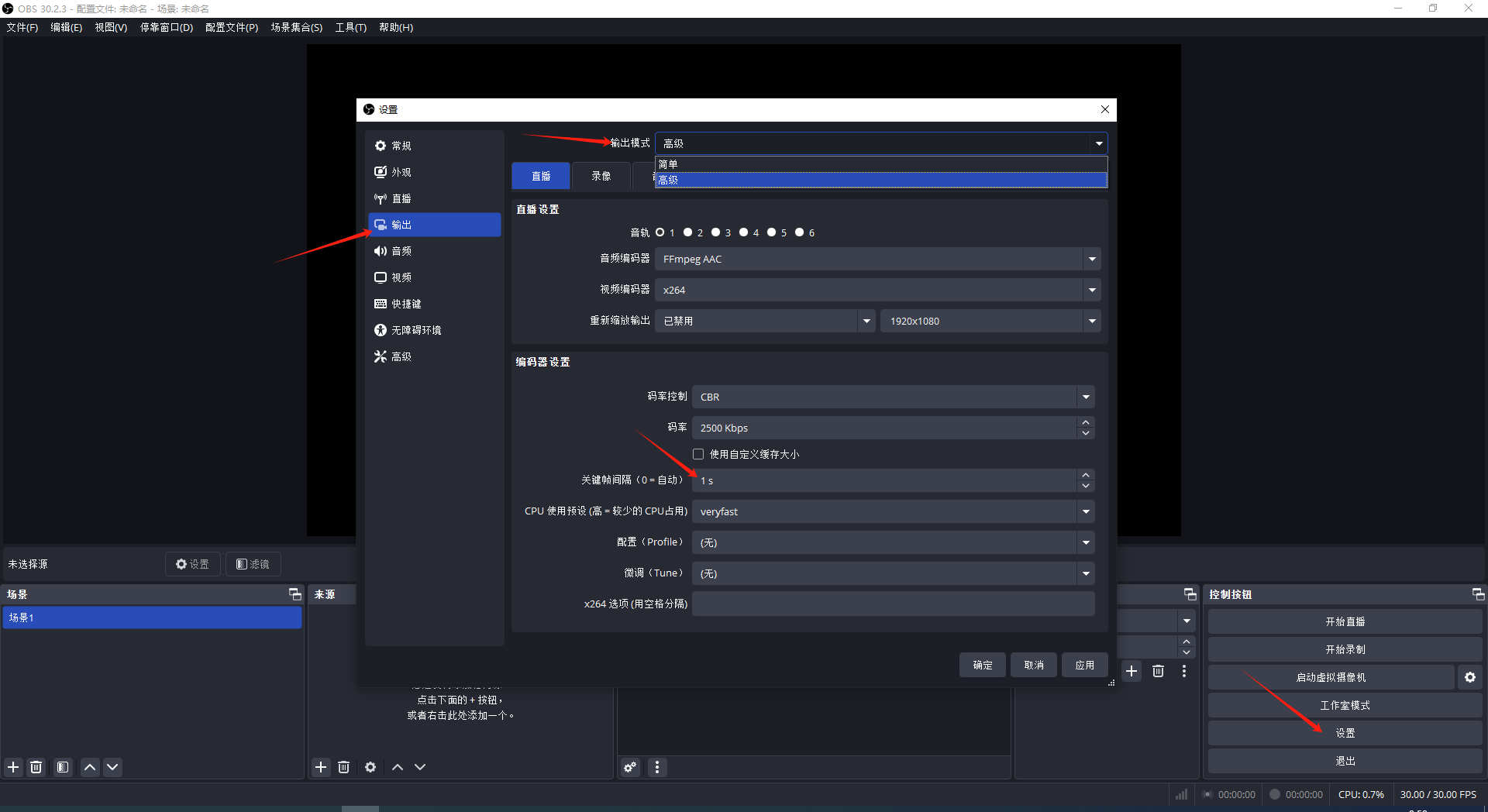Open the 快捷键 (Hotkeys) settings page
1488x812 pixels.
pyautogui.click(x=434, y=304)
